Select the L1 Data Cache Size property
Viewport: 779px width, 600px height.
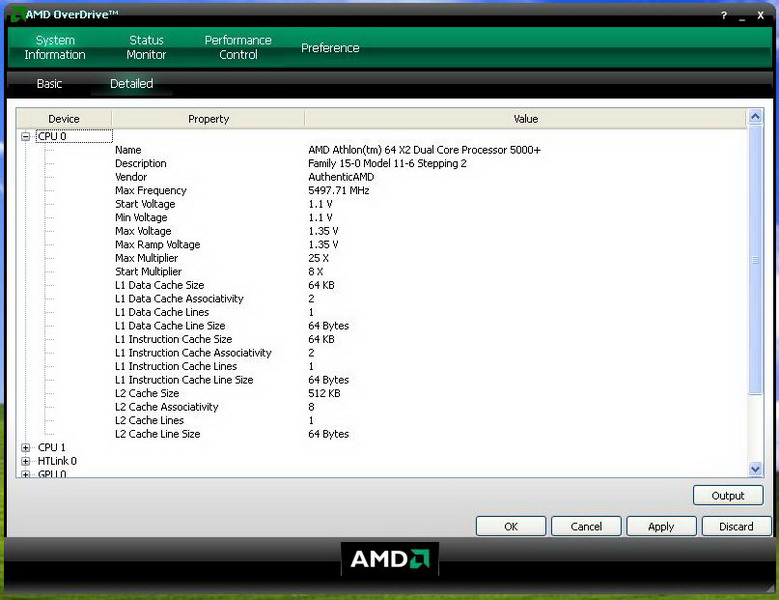[159, 285]
